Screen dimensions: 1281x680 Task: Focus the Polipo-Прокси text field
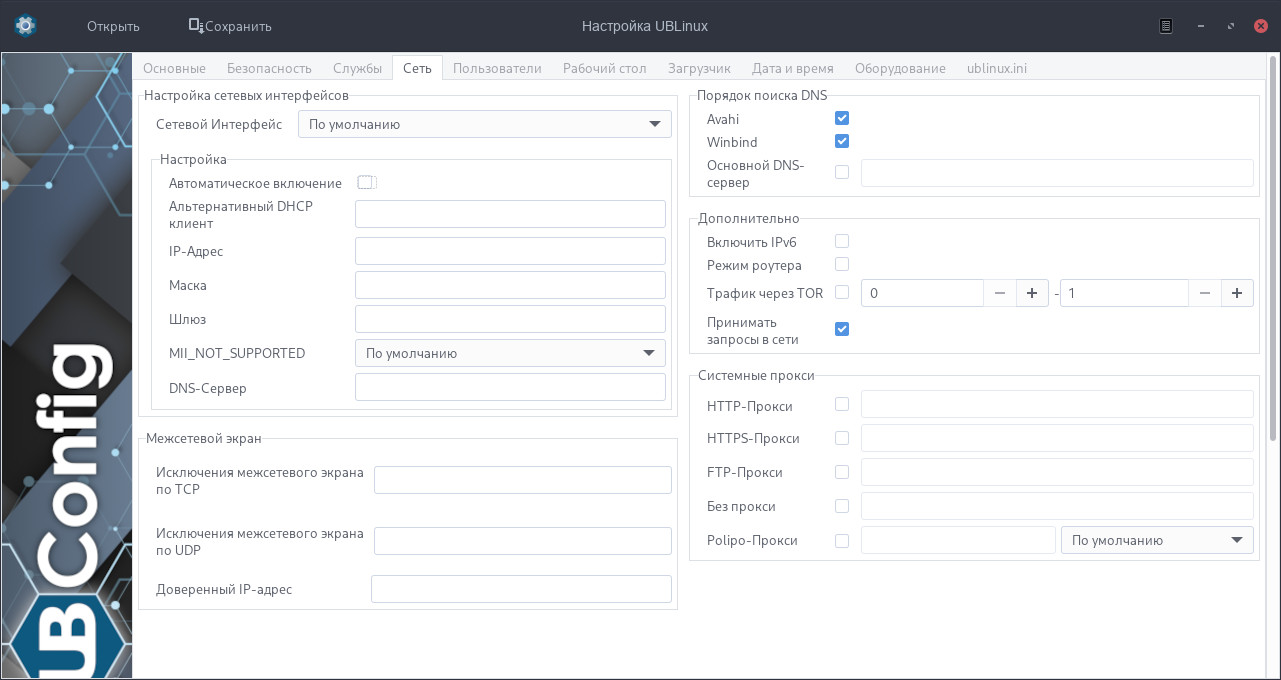tap(958, 540)
